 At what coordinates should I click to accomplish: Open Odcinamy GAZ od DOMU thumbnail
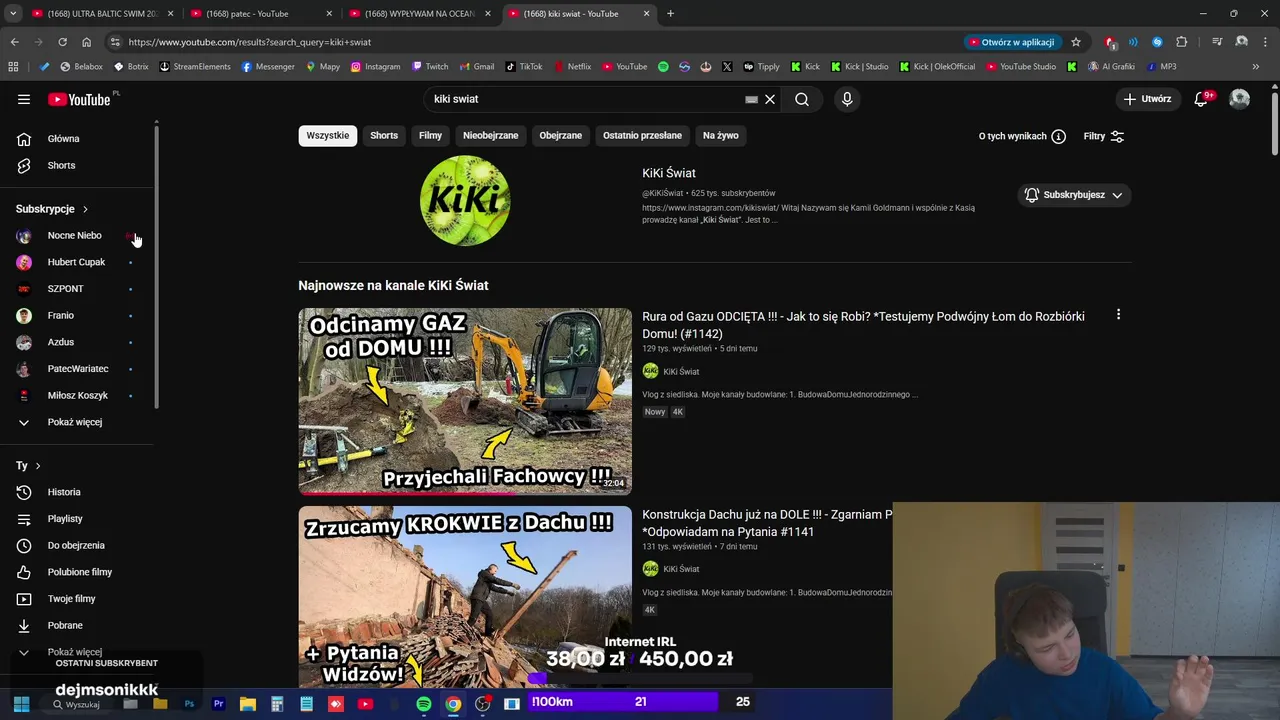[465, 401]
